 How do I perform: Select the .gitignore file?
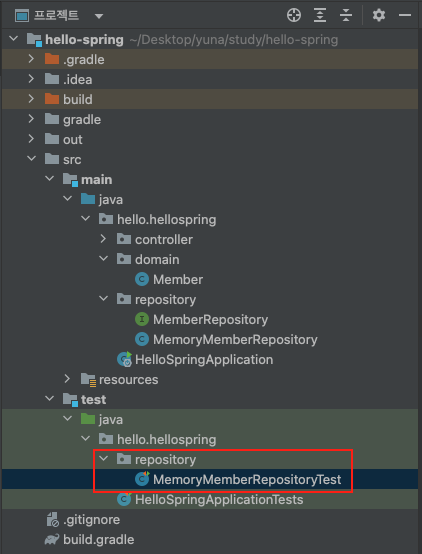92,520
